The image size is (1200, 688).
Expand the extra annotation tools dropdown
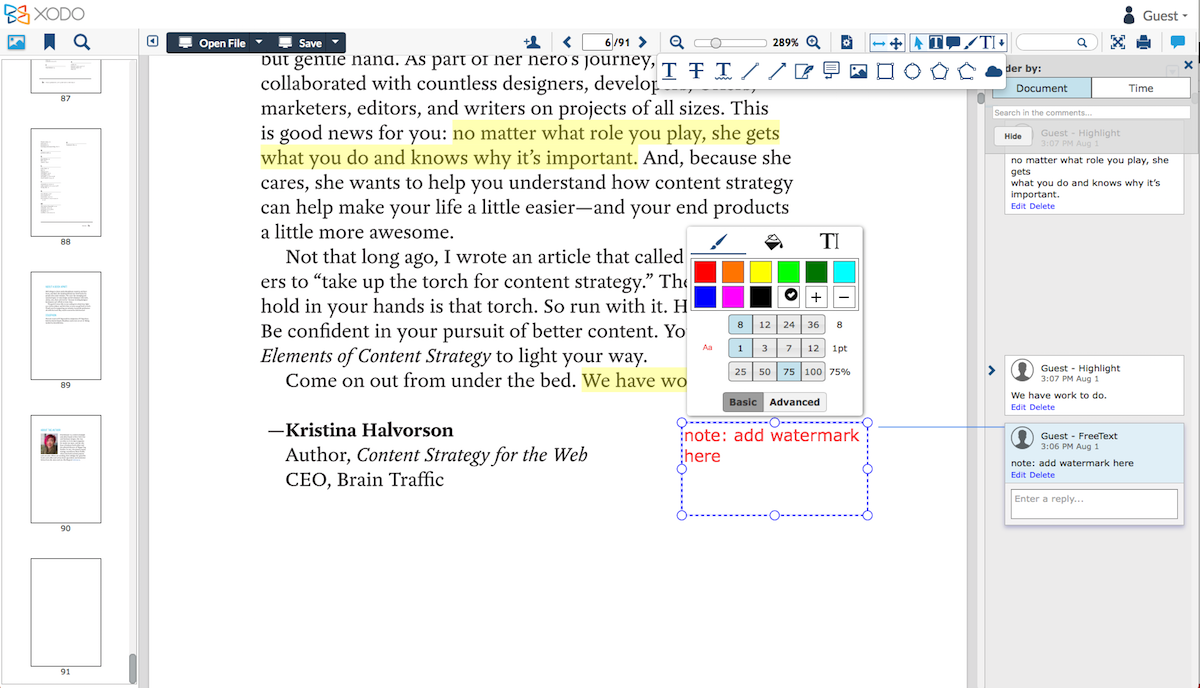coord(1000,42)
